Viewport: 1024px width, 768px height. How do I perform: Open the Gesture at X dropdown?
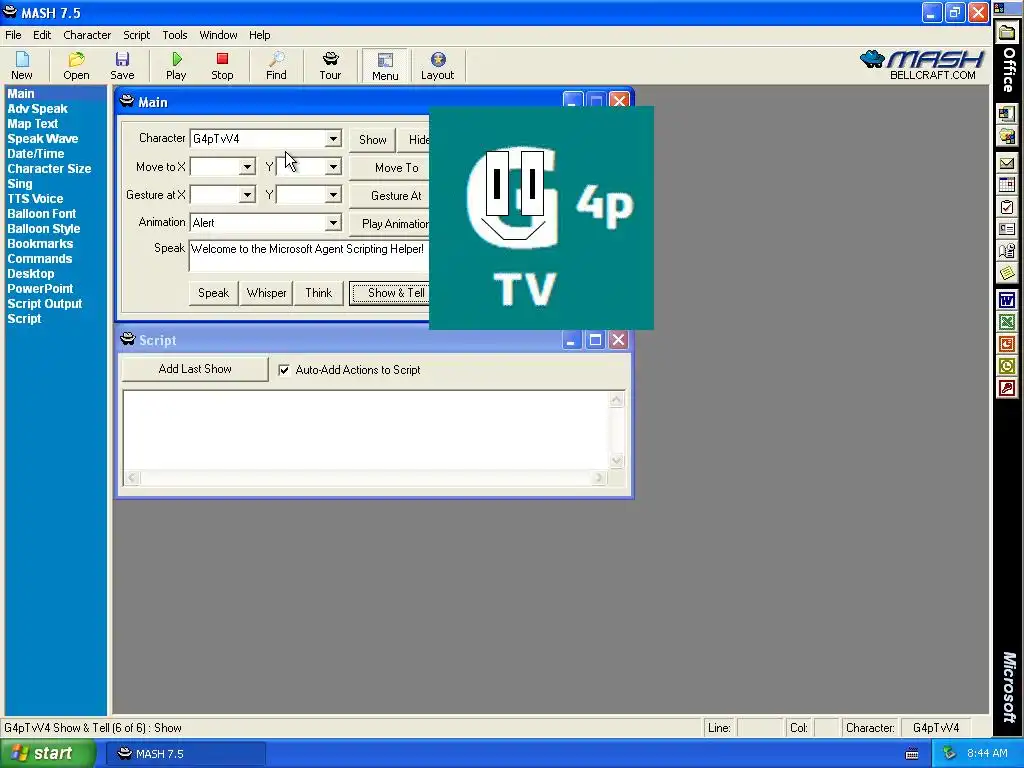coord(247,195)
